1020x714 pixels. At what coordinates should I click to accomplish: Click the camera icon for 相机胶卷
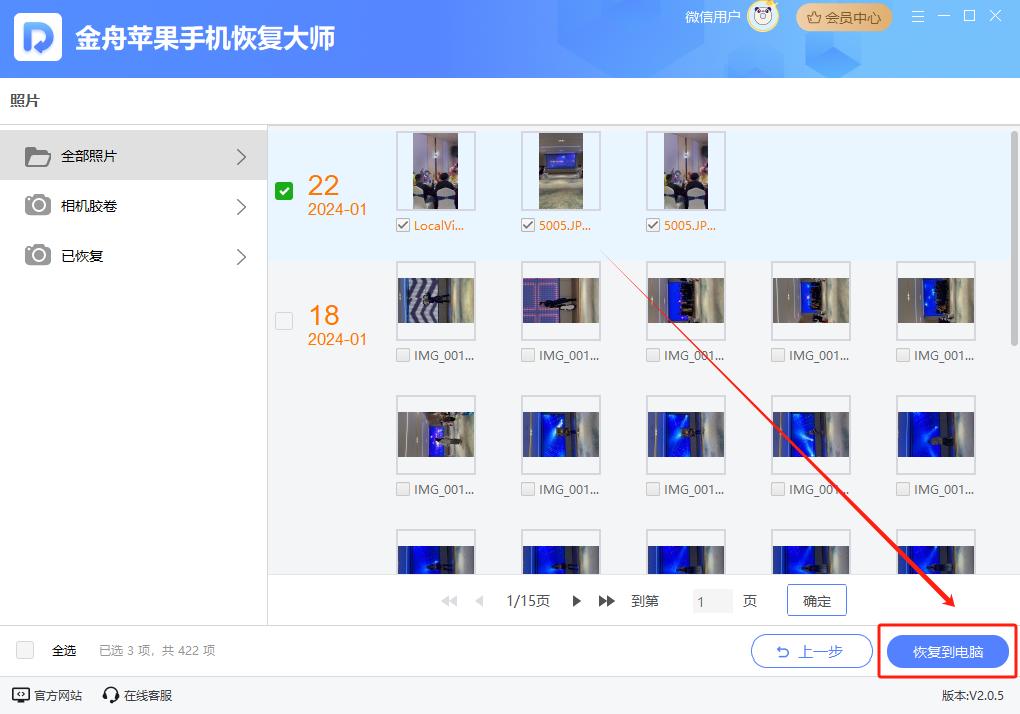38,206
